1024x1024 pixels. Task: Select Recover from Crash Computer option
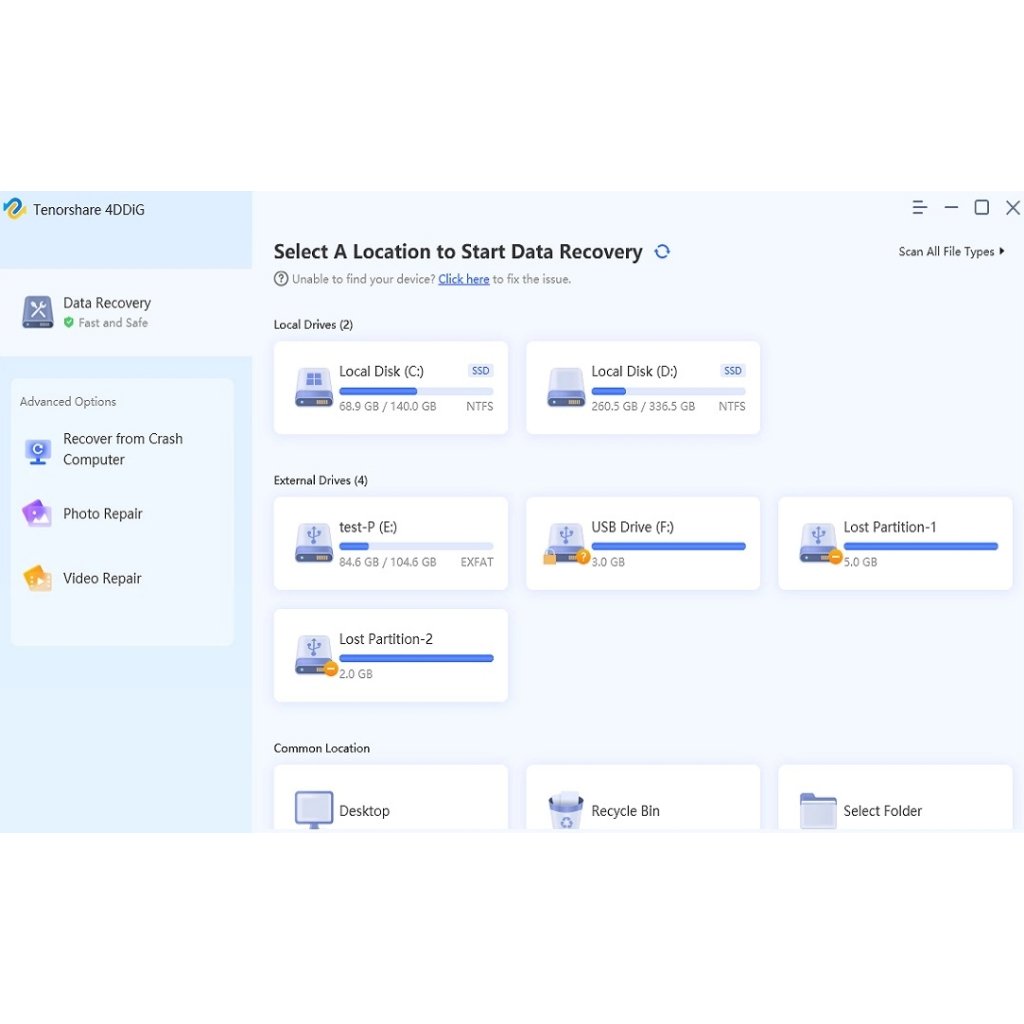[123, 449]
